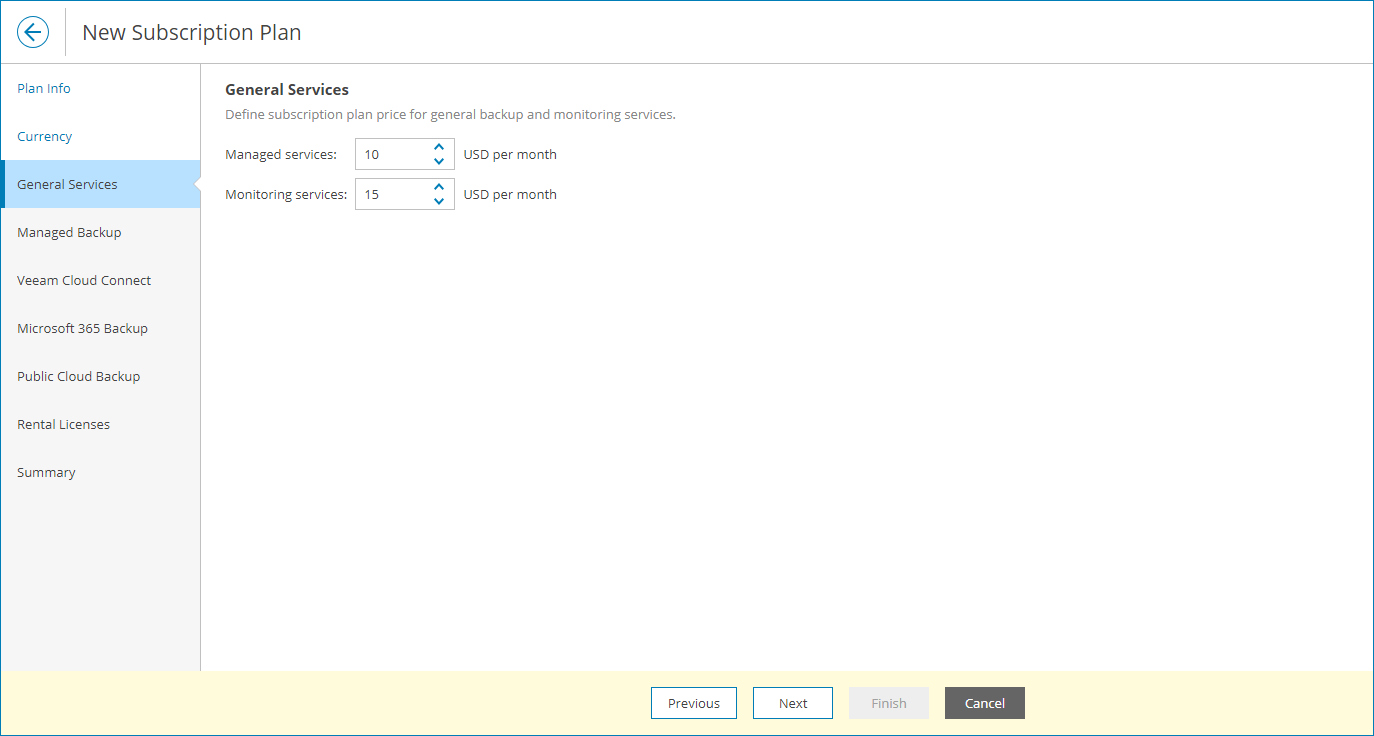The height and width of the screenshot is (736, 1374).
Task: Increment Managed services price with up arrow
Action: (438, 147)
